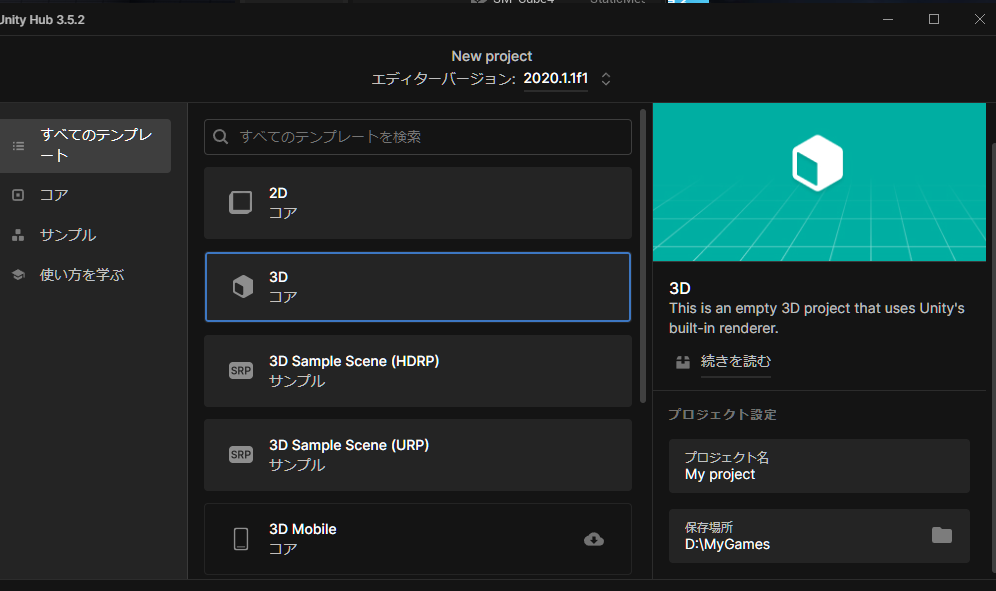Click the magnifier search icon
The image size is (996, 591).
click(x=220, y=137)
